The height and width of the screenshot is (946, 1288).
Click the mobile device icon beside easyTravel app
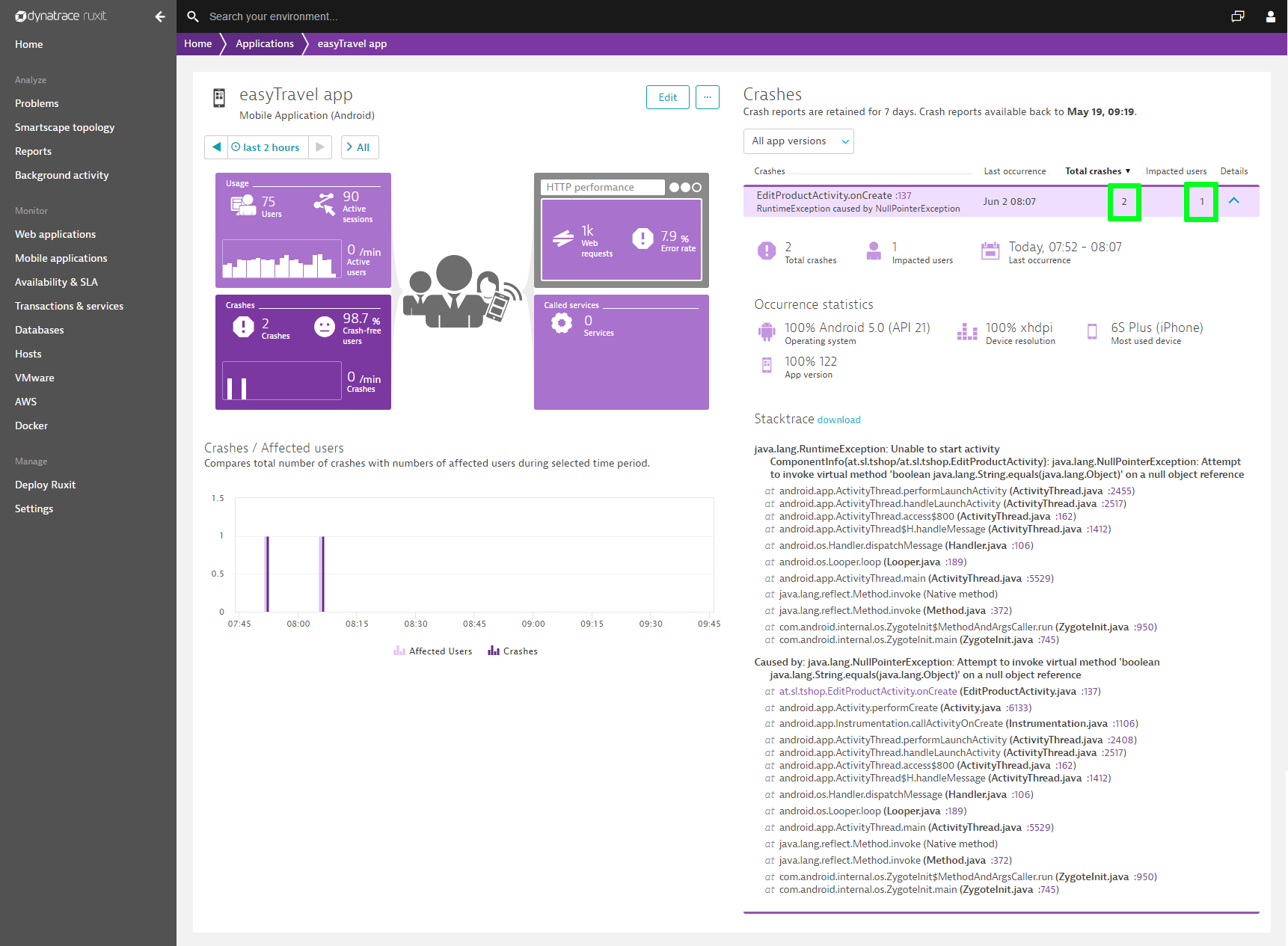tap(219, 98)
